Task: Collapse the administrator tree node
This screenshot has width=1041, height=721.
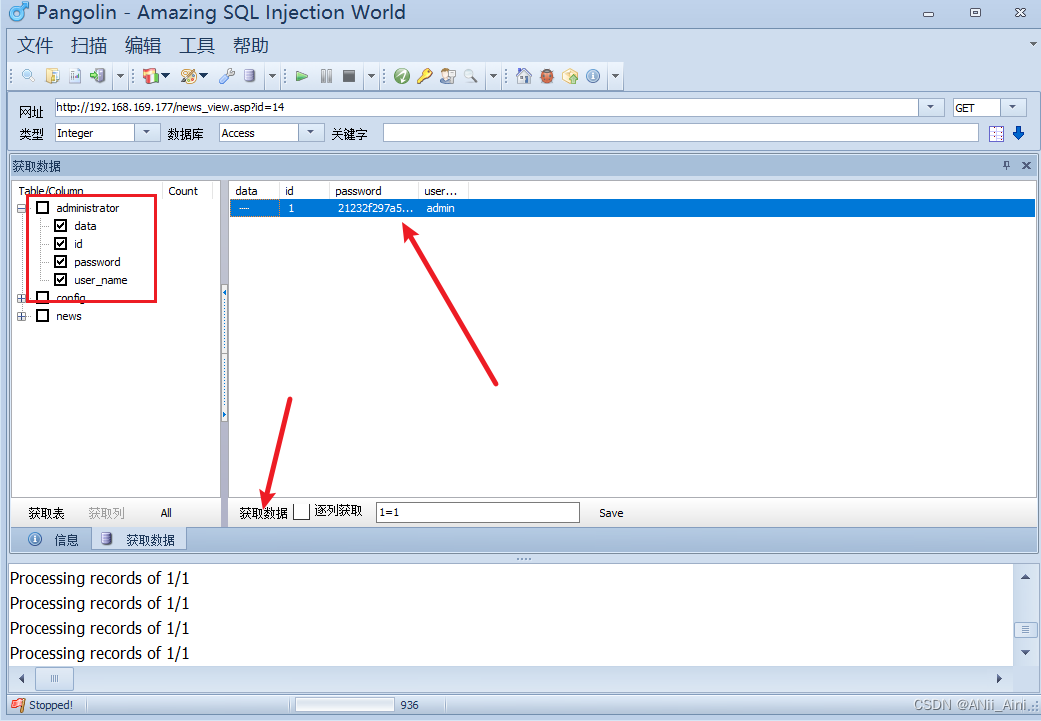Action: (21, 208)
